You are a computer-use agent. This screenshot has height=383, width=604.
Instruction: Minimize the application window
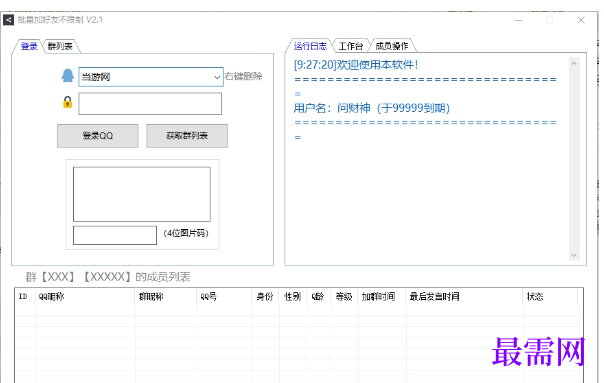(518, 20)
